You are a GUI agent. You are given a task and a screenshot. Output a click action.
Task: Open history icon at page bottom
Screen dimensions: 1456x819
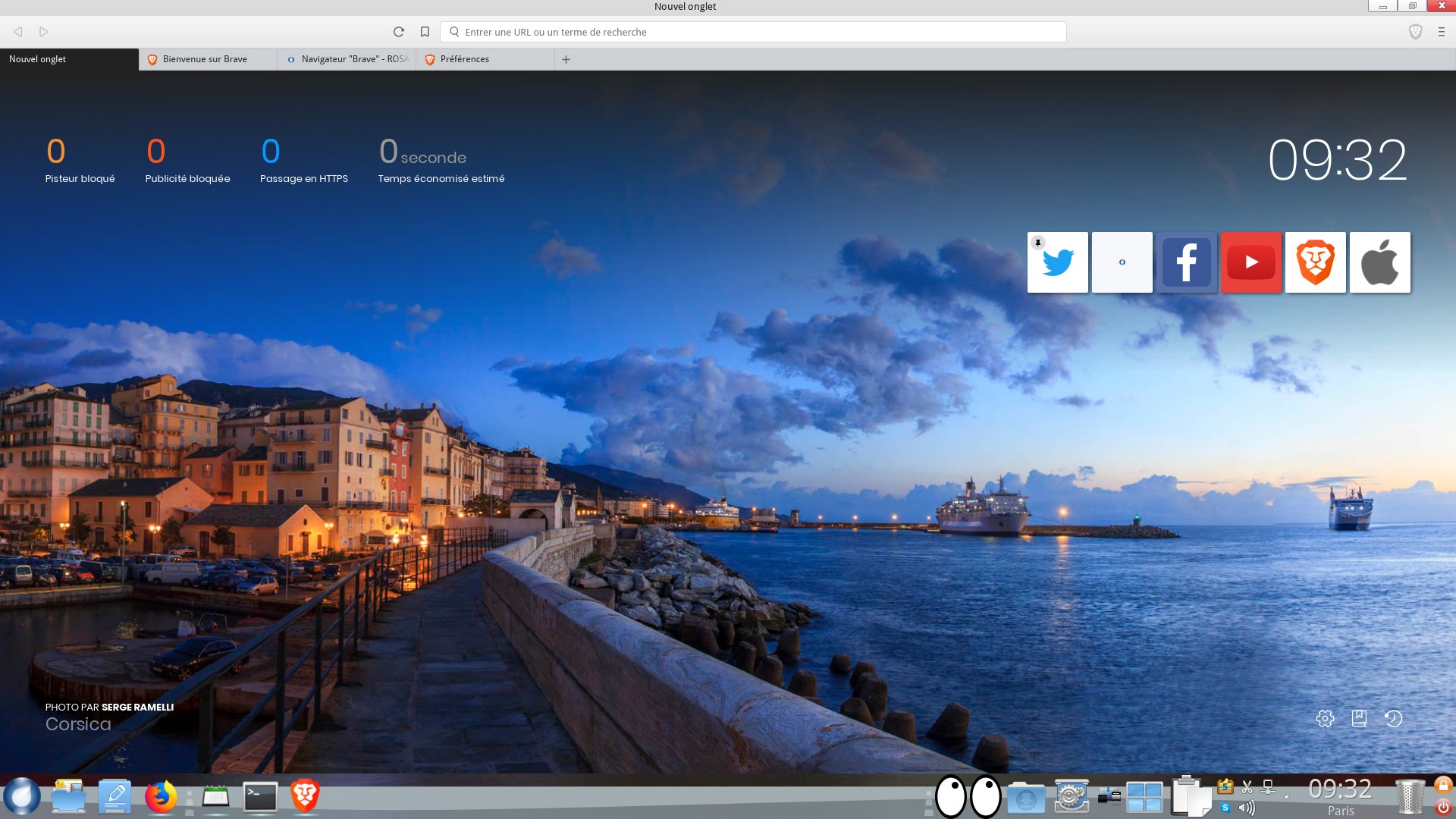pos(1393,718)
